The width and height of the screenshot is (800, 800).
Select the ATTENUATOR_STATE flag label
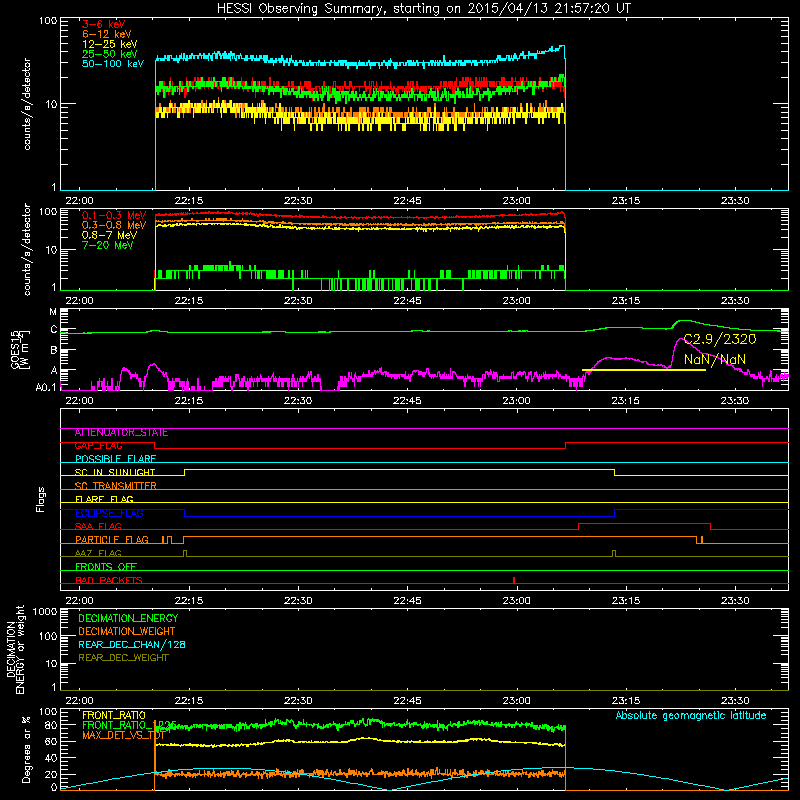pyautogui.click(x=121, y=433)
